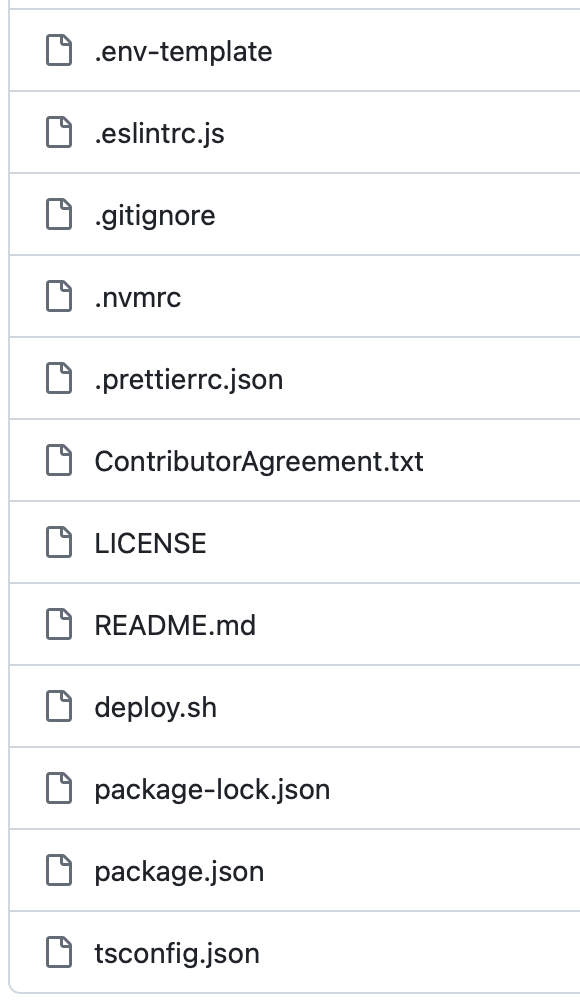Open .prettierrc.json config file
The image size is (580, 1006).
(x=189, y=380)
